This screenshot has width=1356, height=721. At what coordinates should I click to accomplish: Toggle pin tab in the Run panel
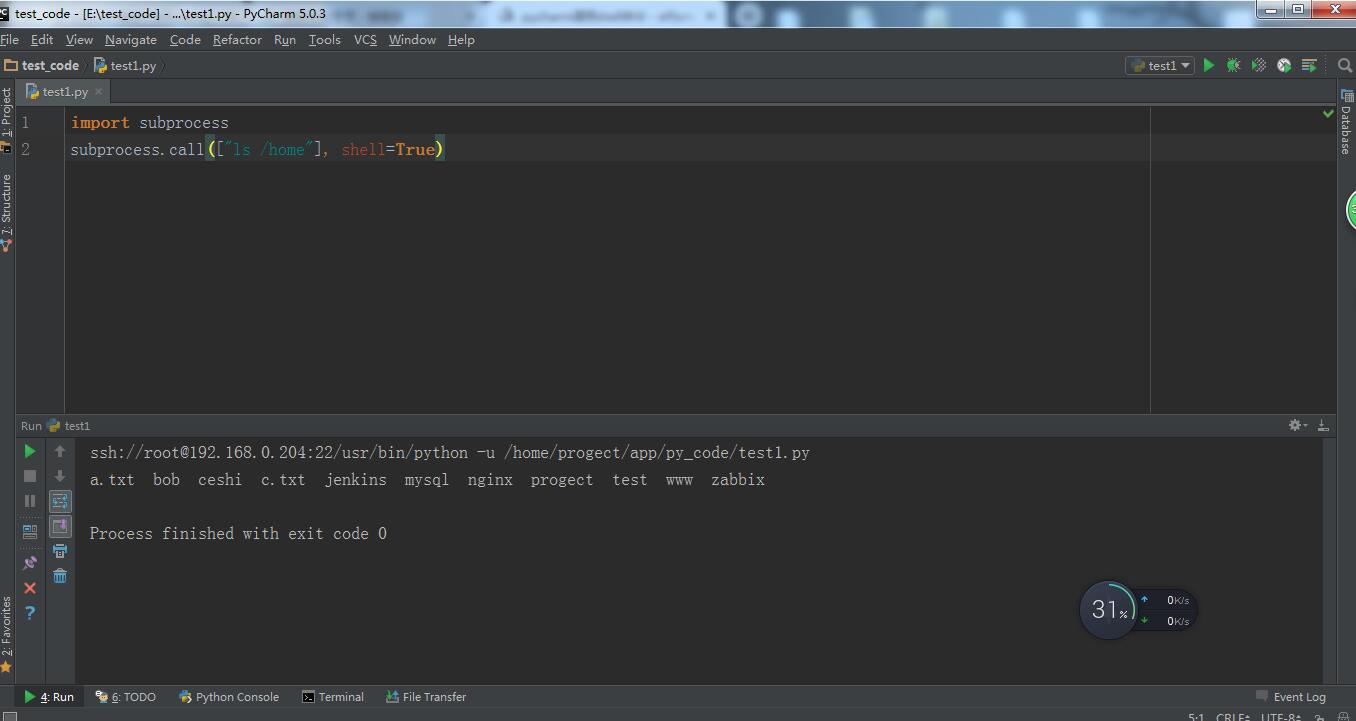click(x=30, y=563)
